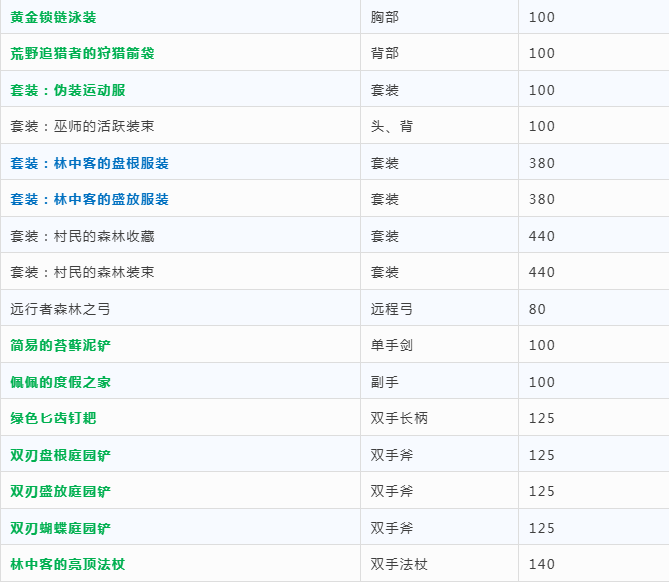The image size is (669, 583).
Task: Open the 双刃盘根庭园铲 item link
Action: [x=60, y=455]
